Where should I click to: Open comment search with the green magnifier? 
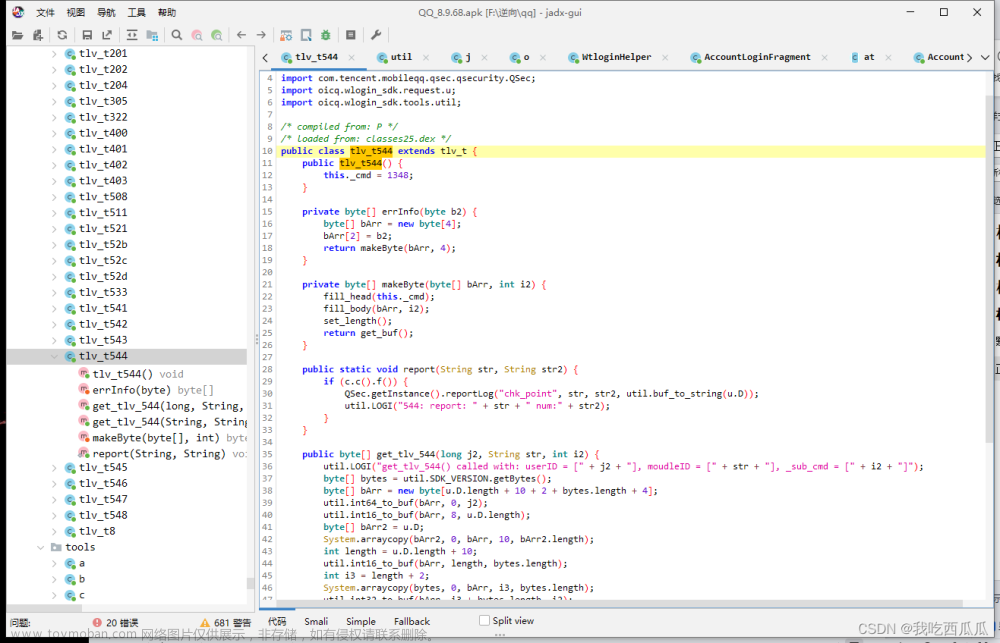pyautogui.click(x=217, y=35)
